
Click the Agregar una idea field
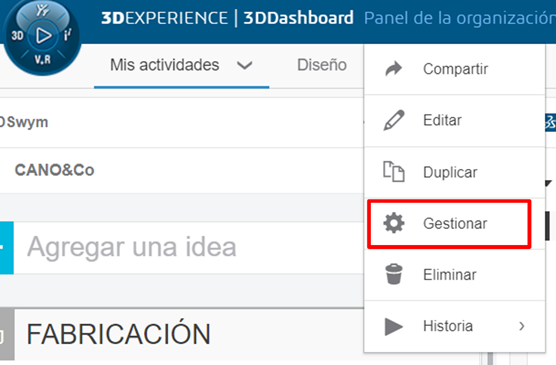(188, 247)
